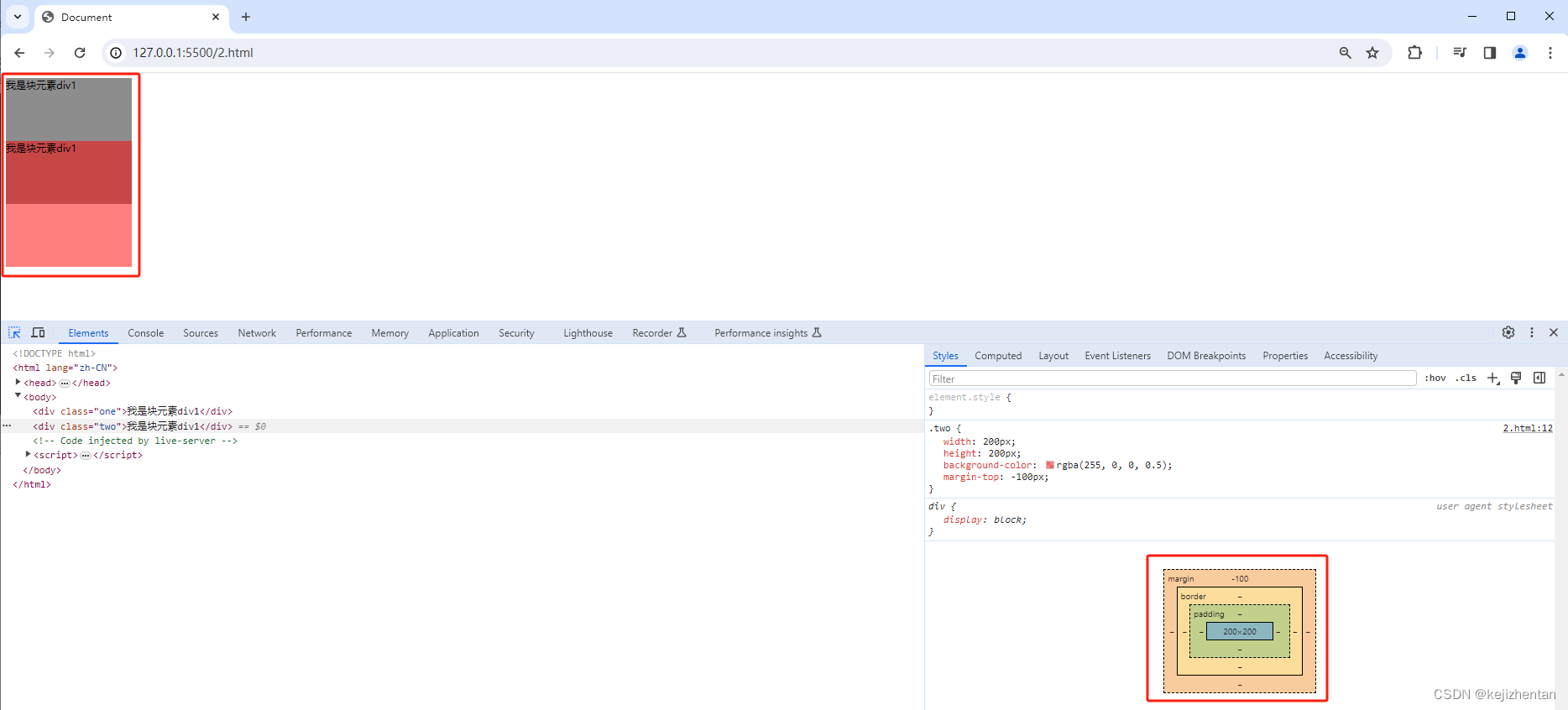This screenshot has width=1568, height=710.
Task: Collapse the body element node
Action: pos(18,396)
